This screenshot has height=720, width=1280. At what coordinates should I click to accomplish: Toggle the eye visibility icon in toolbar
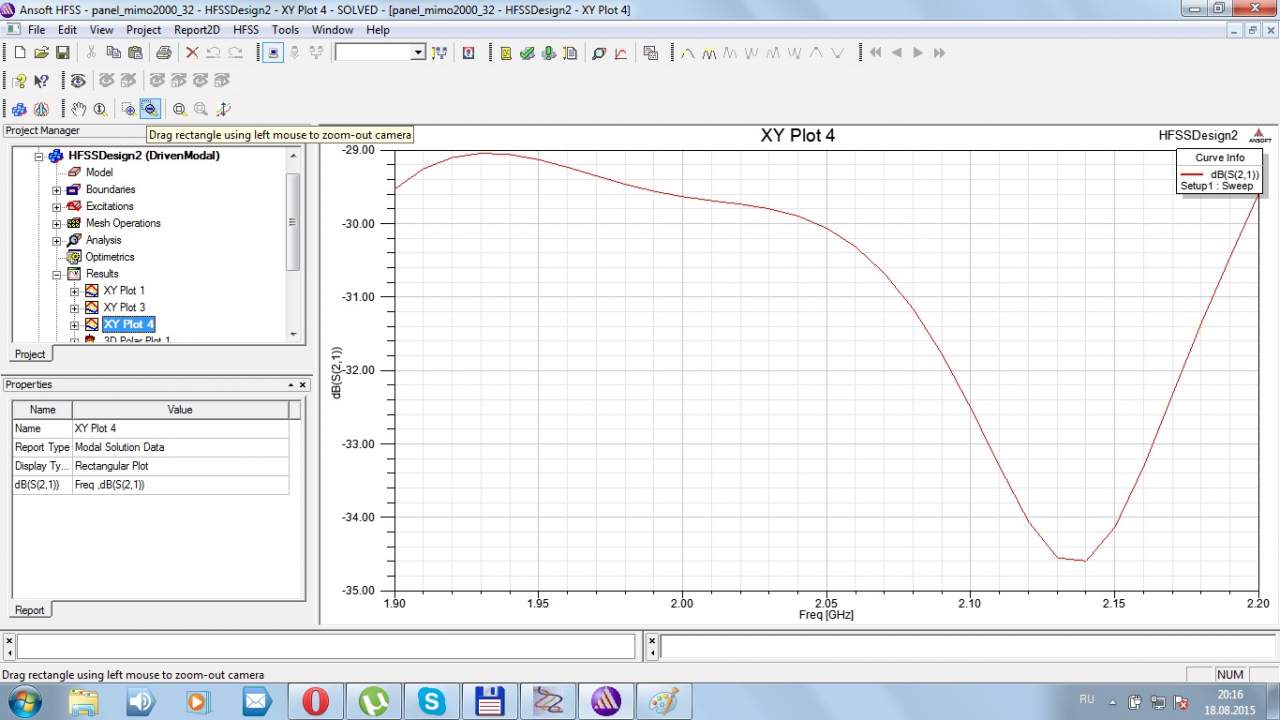(x=78, y=81)
